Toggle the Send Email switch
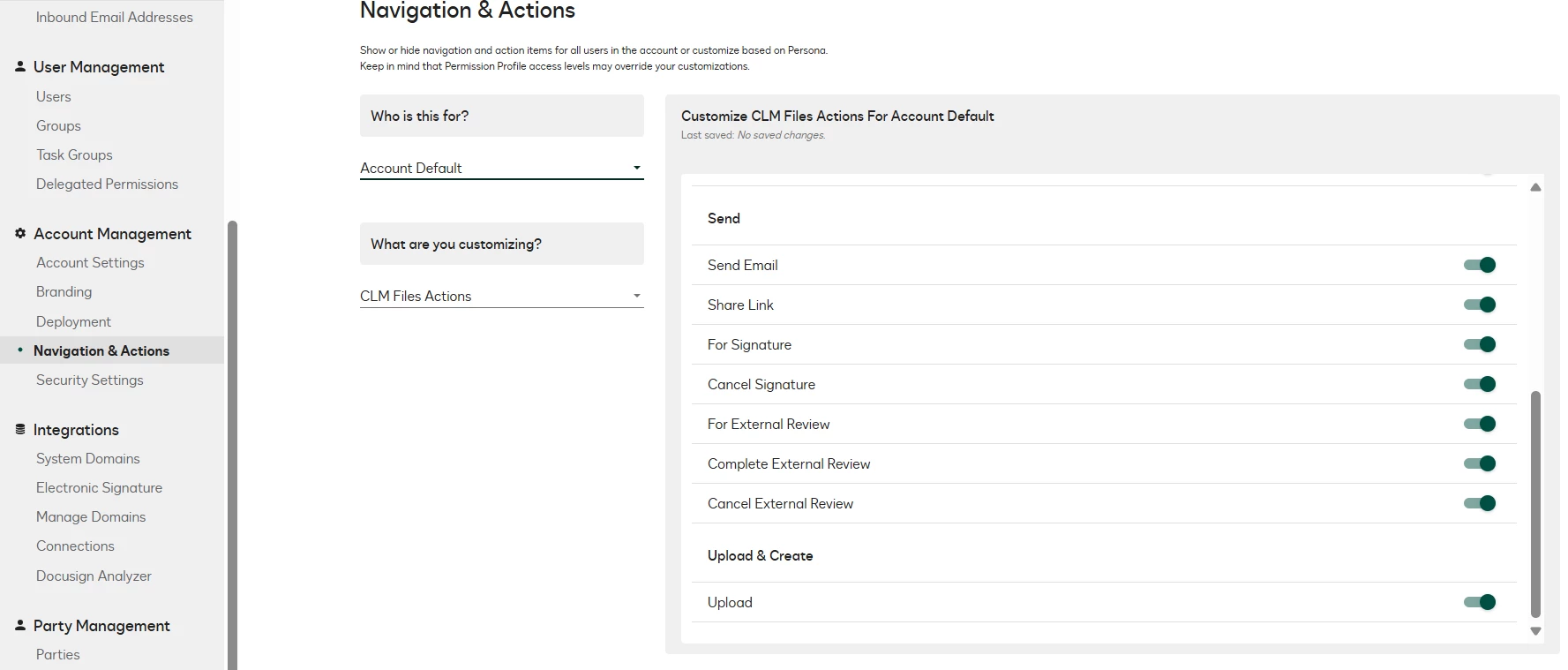1568x670 pixels. pyautogui.click(x=1480, y=265)
